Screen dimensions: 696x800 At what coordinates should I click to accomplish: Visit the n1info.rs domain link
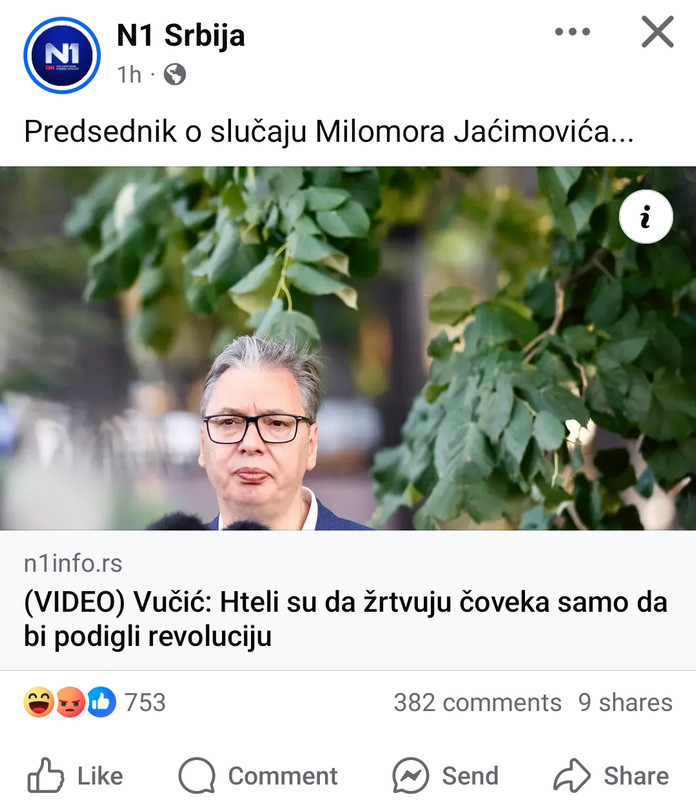[73, 564]
